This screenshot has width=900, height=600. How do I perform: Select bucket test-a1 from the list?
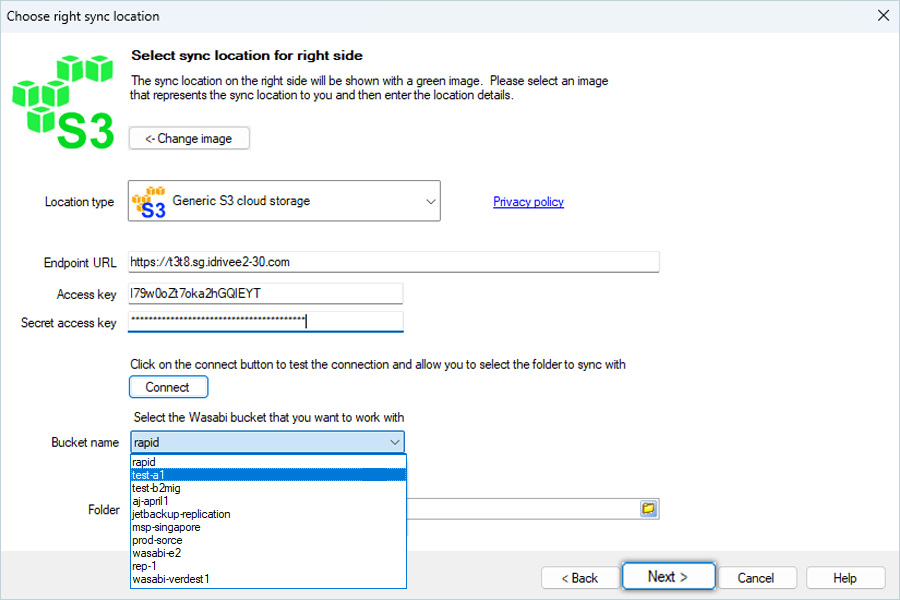point(268,475)
